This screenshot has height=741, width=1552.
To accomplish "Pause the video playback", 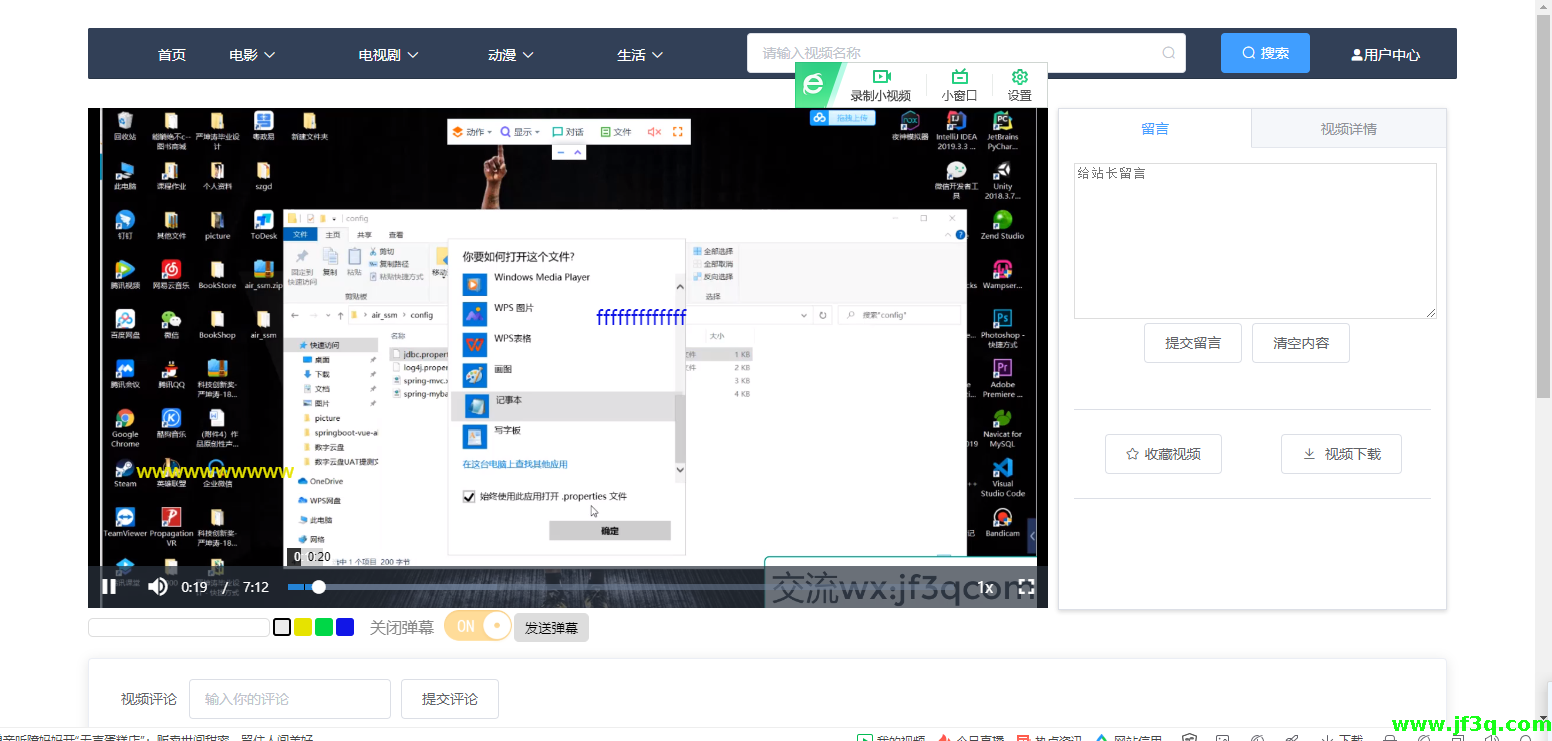I will coord(109,587).
